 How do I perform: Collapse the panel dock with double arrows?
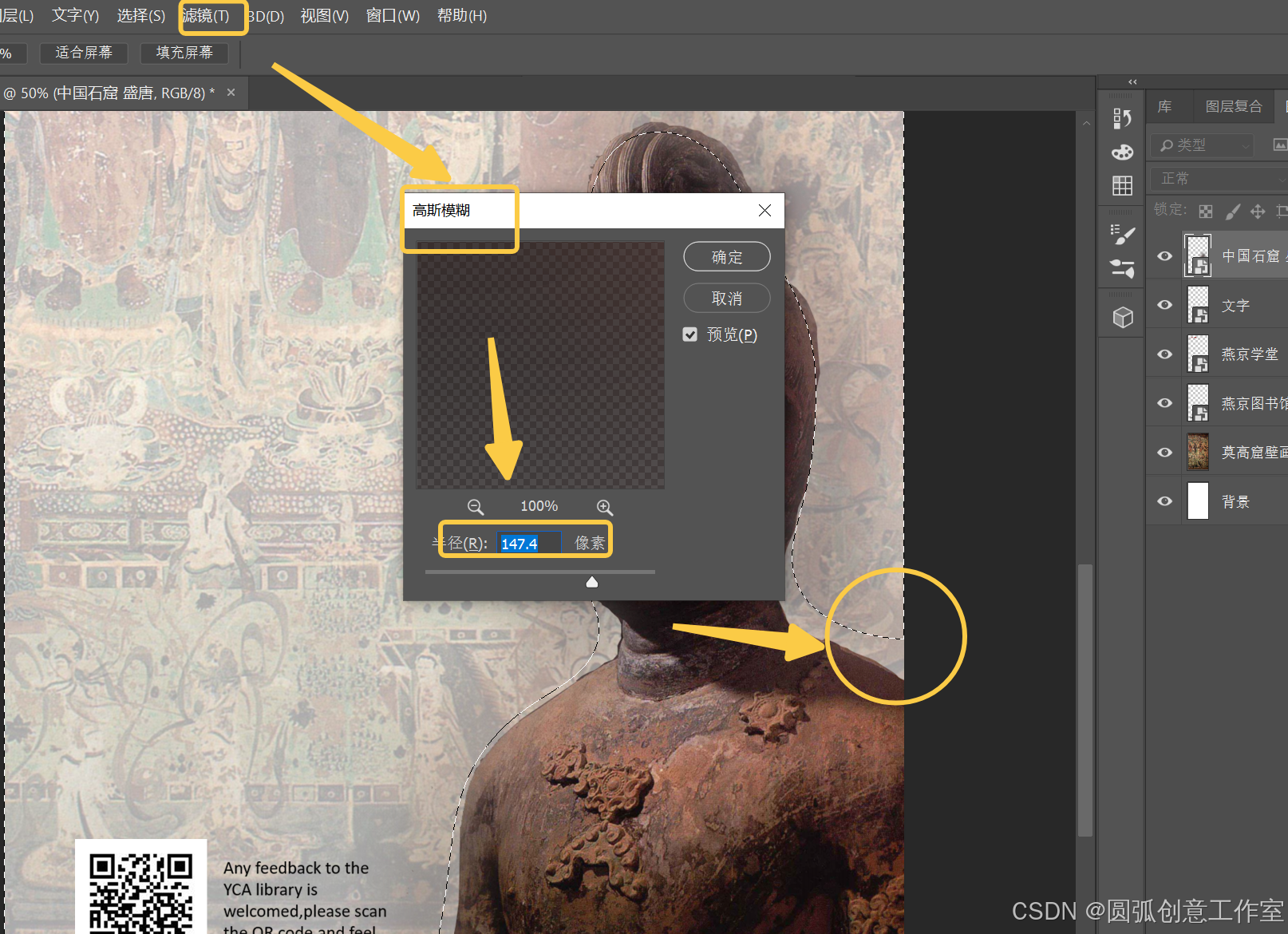click(1132, 81)
